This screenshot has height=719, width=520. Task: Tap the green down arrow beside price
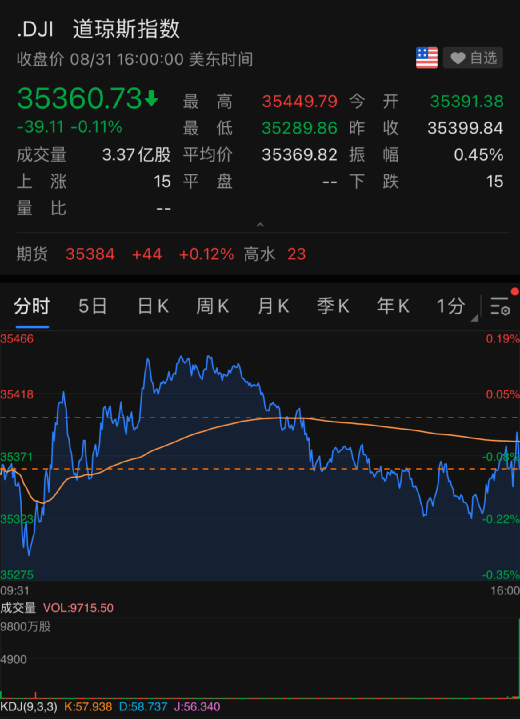[x=151, y=98]
